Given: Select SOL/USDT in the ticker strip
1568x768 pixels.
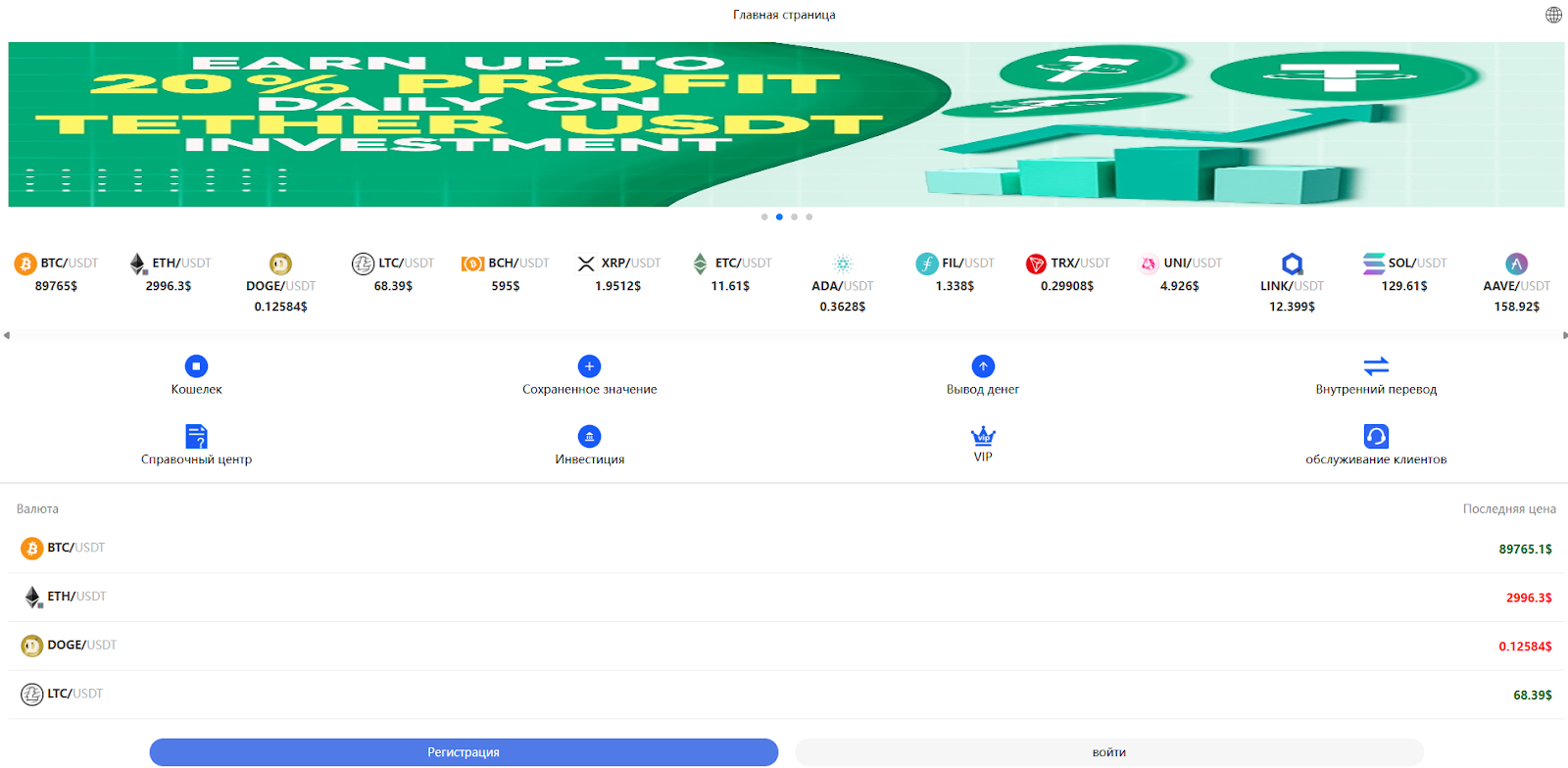Looking at the screenshot, I should (x=1404, y=274).
